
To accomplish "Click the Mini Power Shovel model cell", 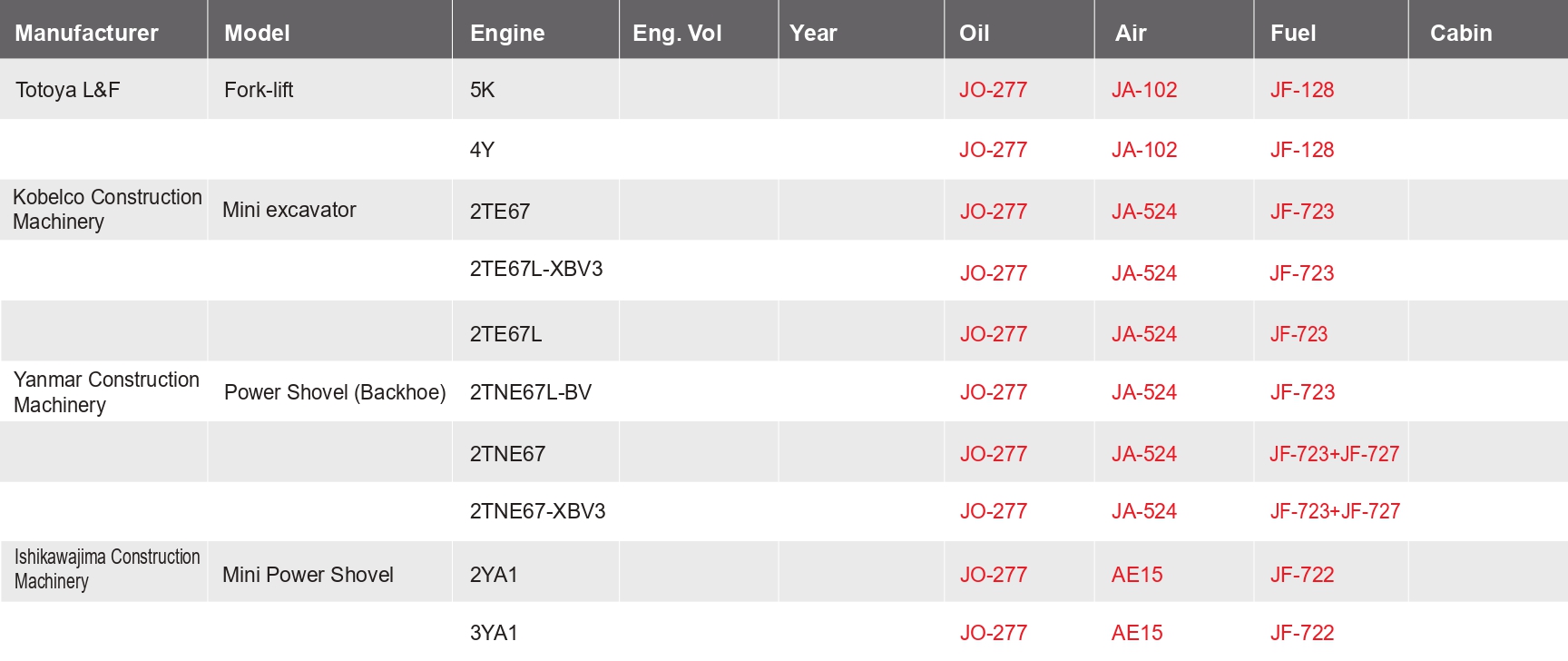I will (x=308, y=575).
